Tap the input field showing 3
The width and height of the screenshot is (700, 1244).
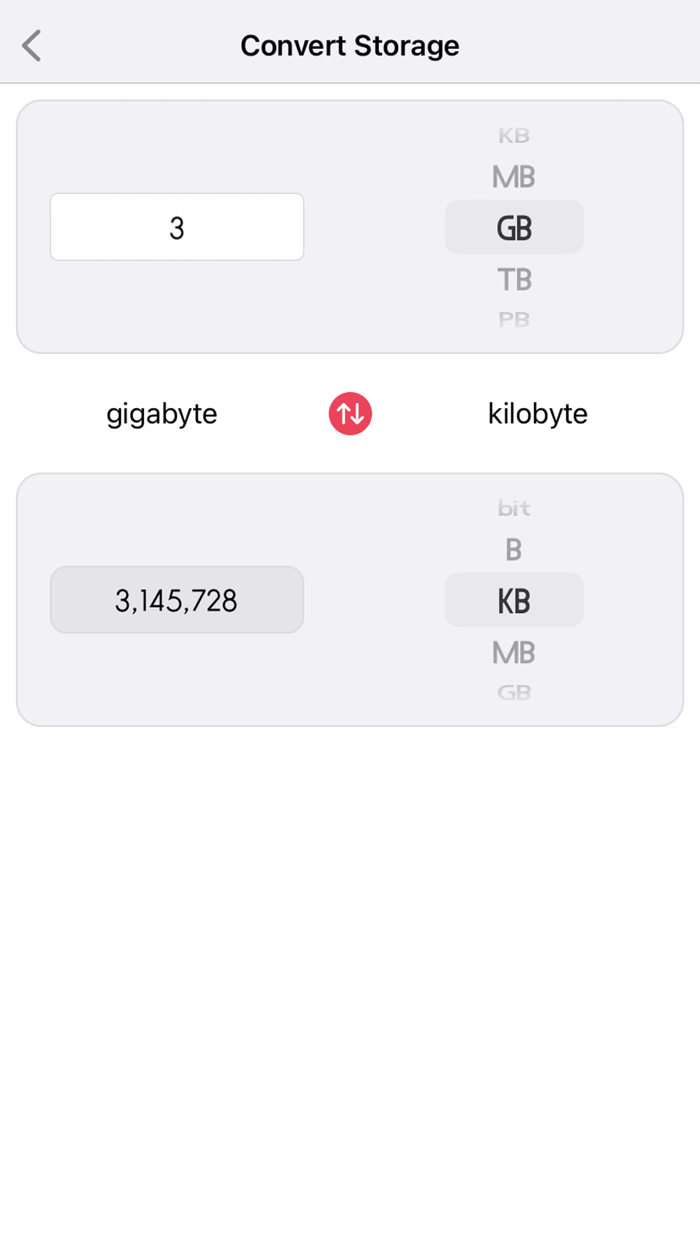click(x=177, y=227)
